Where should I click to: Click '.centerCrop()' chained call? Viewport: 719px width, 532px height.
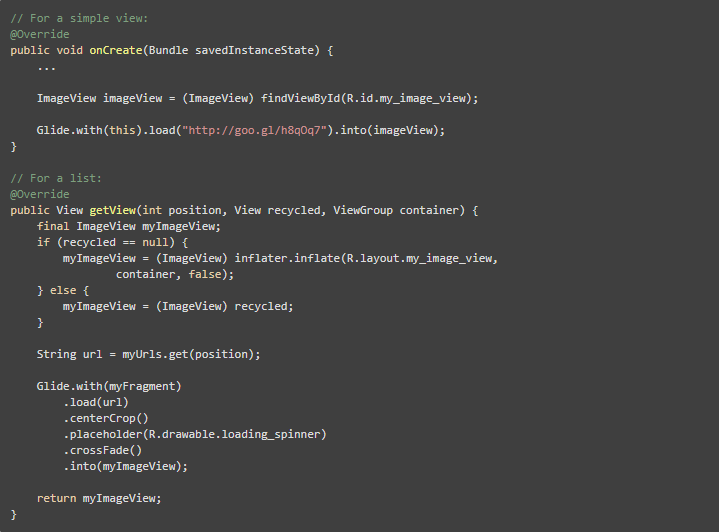click(x=106, y=418)
